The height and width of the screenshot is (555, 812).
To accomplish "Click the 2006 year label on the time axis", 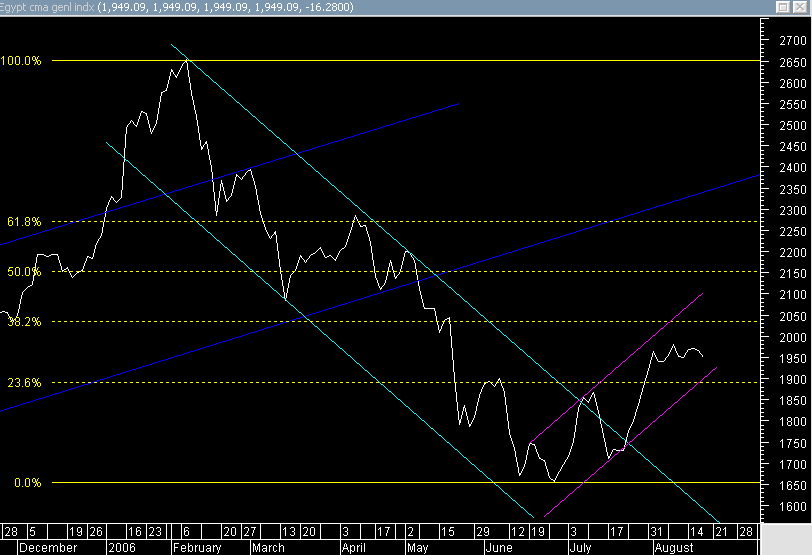I will (122, 548).
